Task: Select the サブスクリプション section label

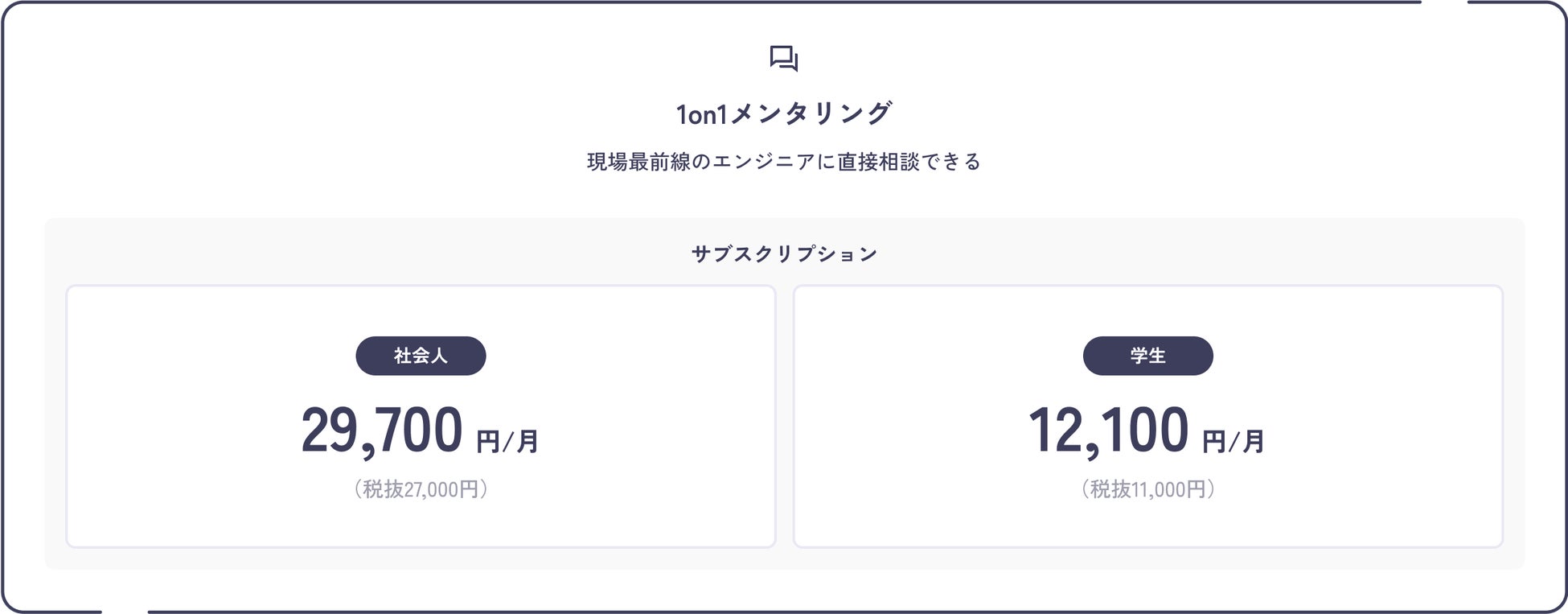Action: tap(784, 254)
